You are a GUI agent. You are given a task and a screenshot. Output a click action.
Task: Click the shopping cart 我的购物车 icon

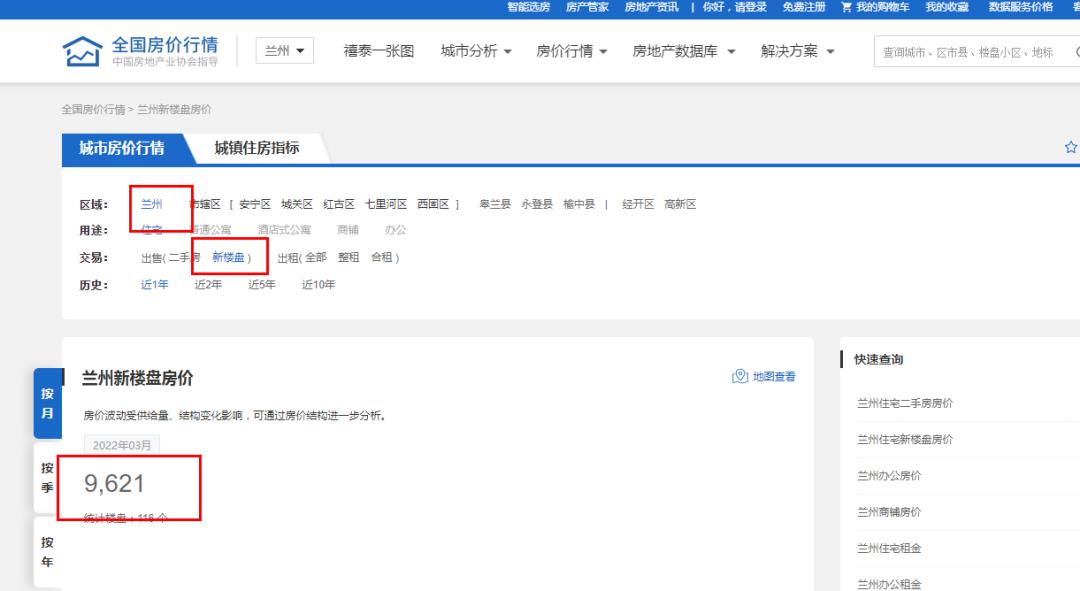tap(847, 7)
